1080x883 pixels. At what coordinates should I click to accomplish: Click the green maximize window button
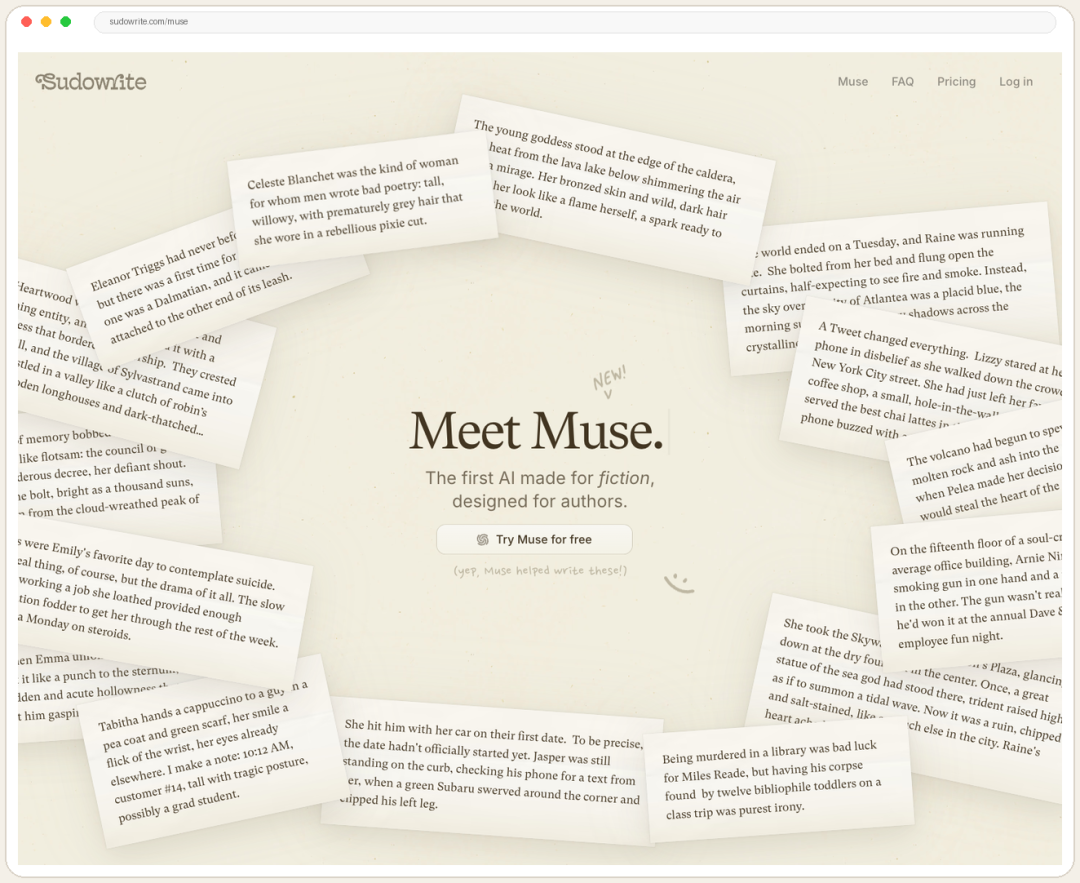[x=65, y=21]
